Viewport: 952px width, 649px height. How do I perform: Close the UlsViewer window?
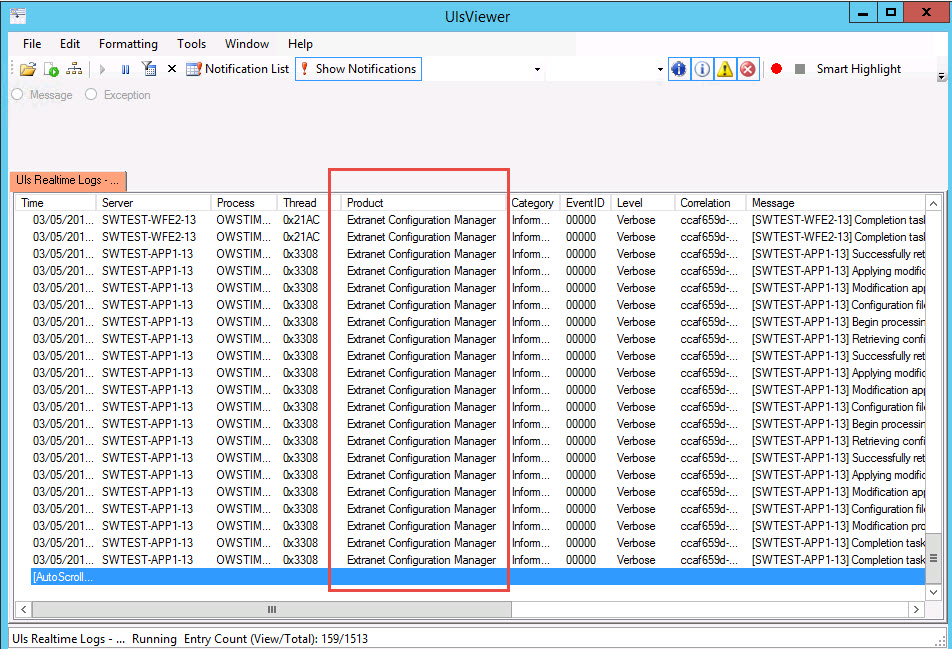tap(926, 13)
